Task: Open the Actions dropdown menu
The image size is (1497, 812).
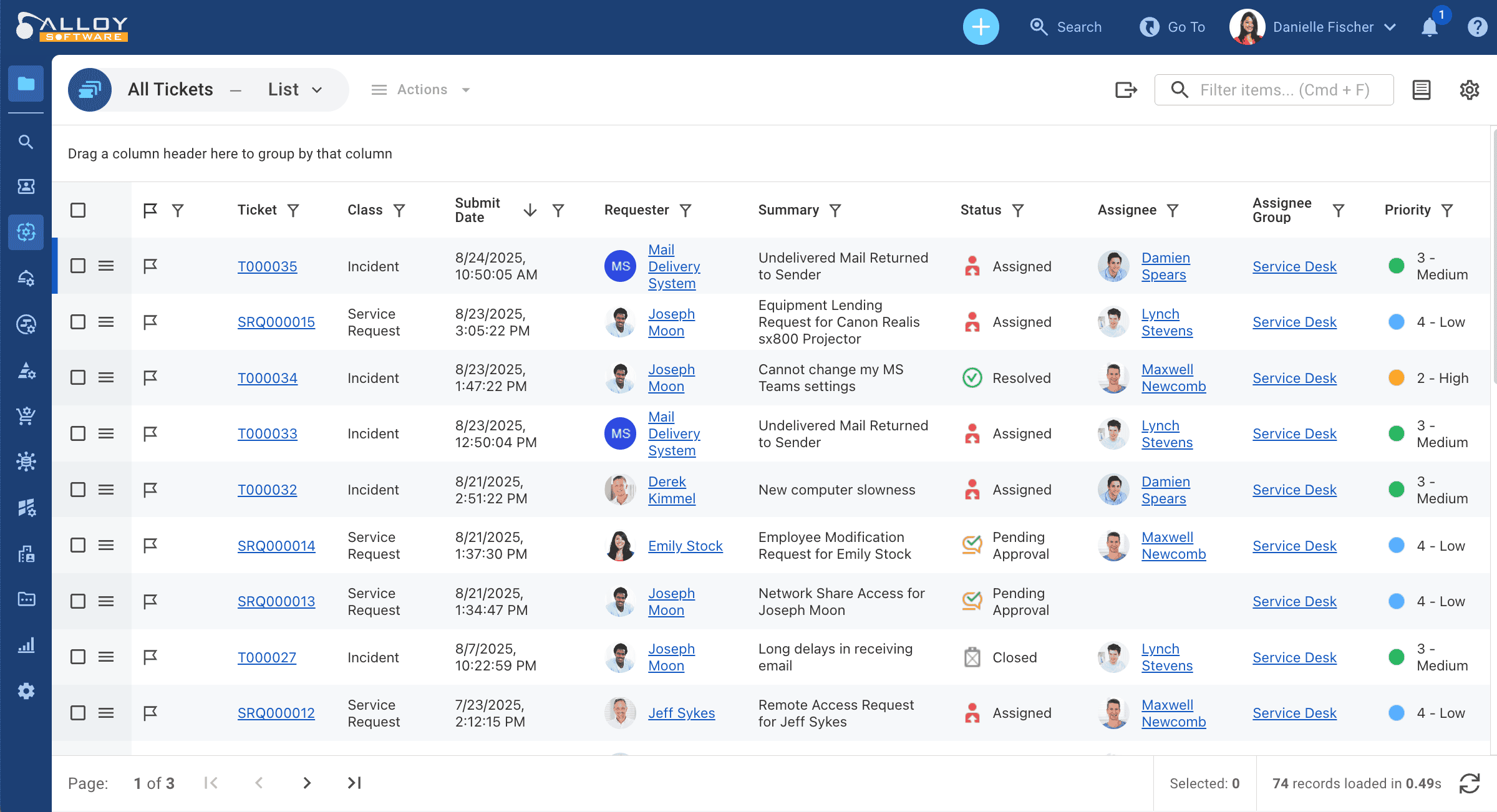Action: pos(421,90)
